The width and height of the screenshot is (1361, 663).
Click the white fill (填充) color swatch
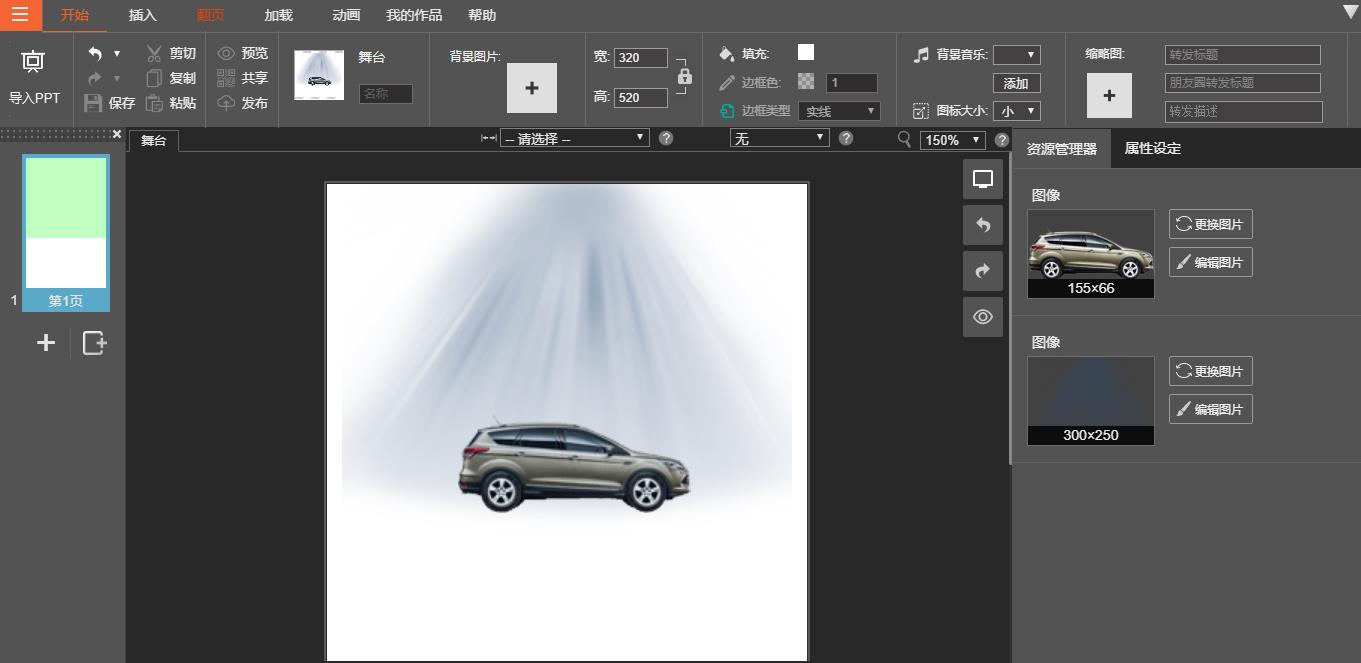[805, 53]
